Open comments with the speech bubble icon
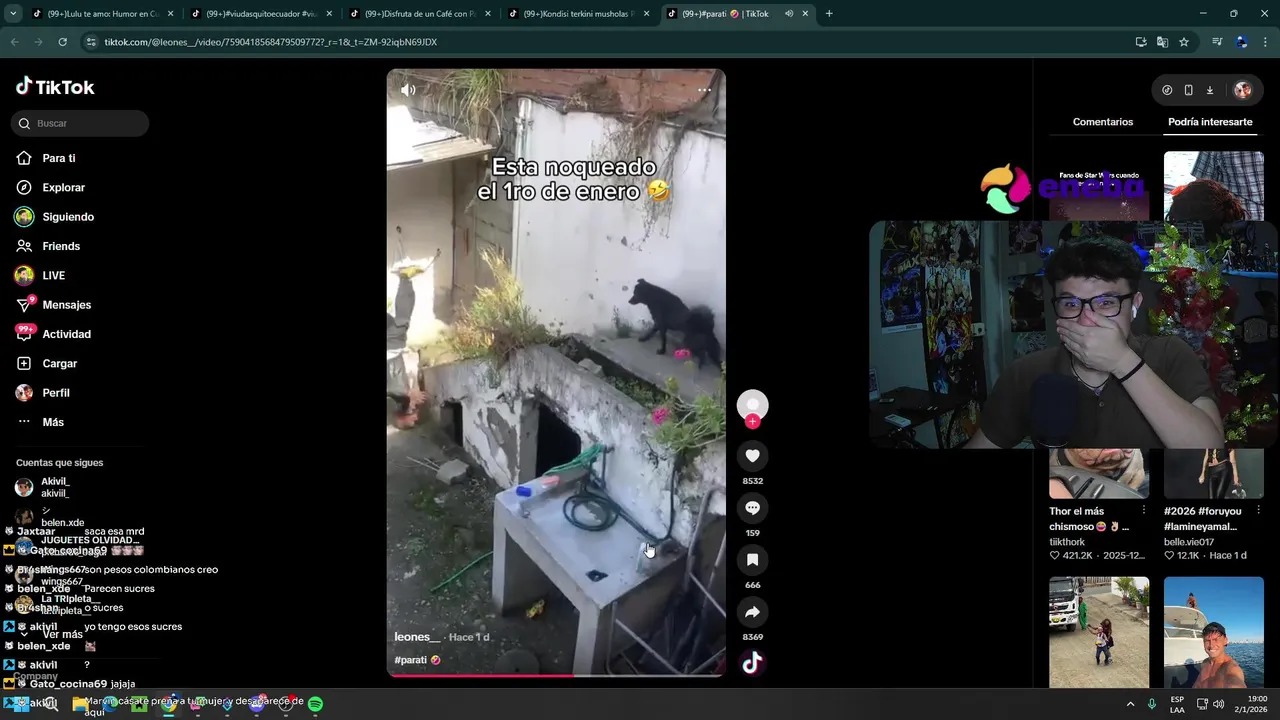1280x720 pixels. [752, 508]
